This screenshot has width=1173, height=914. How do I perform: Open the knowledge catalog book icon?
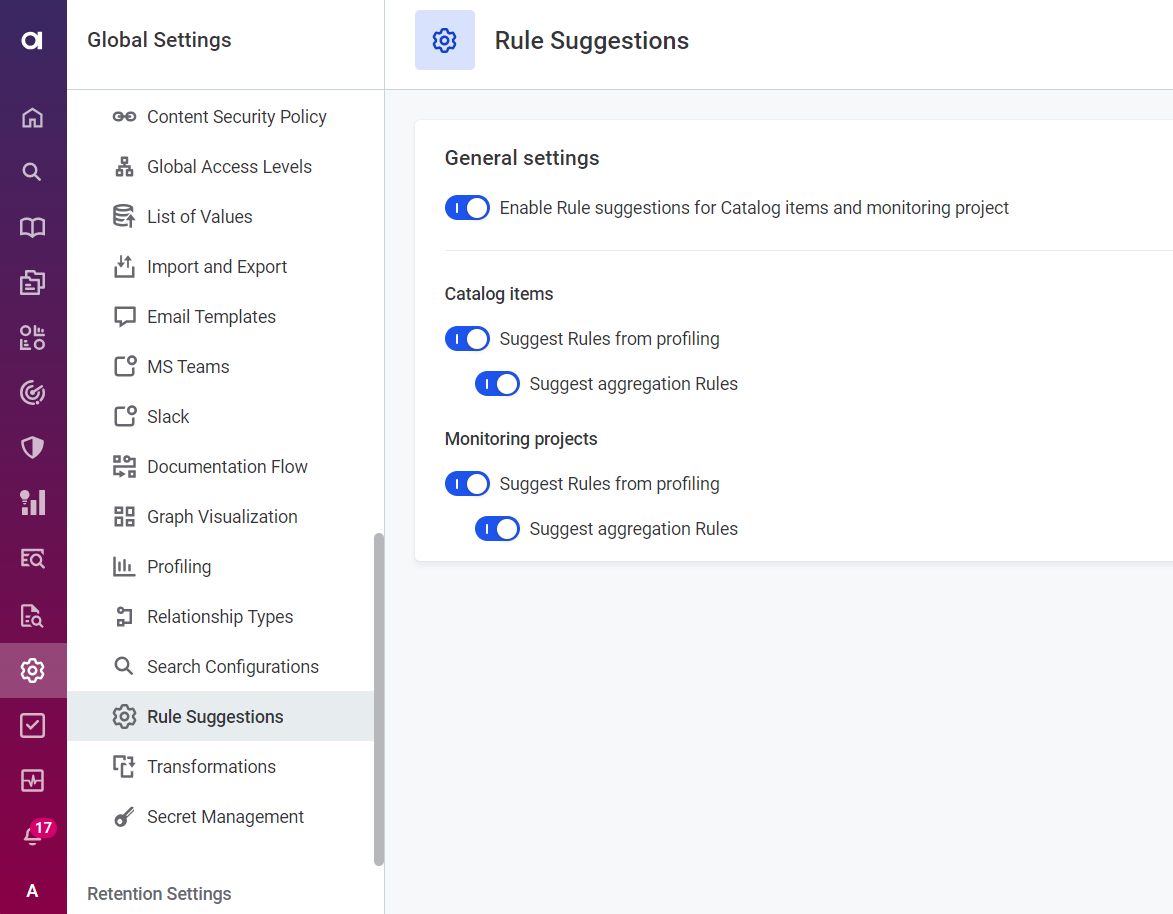(32, 228)
